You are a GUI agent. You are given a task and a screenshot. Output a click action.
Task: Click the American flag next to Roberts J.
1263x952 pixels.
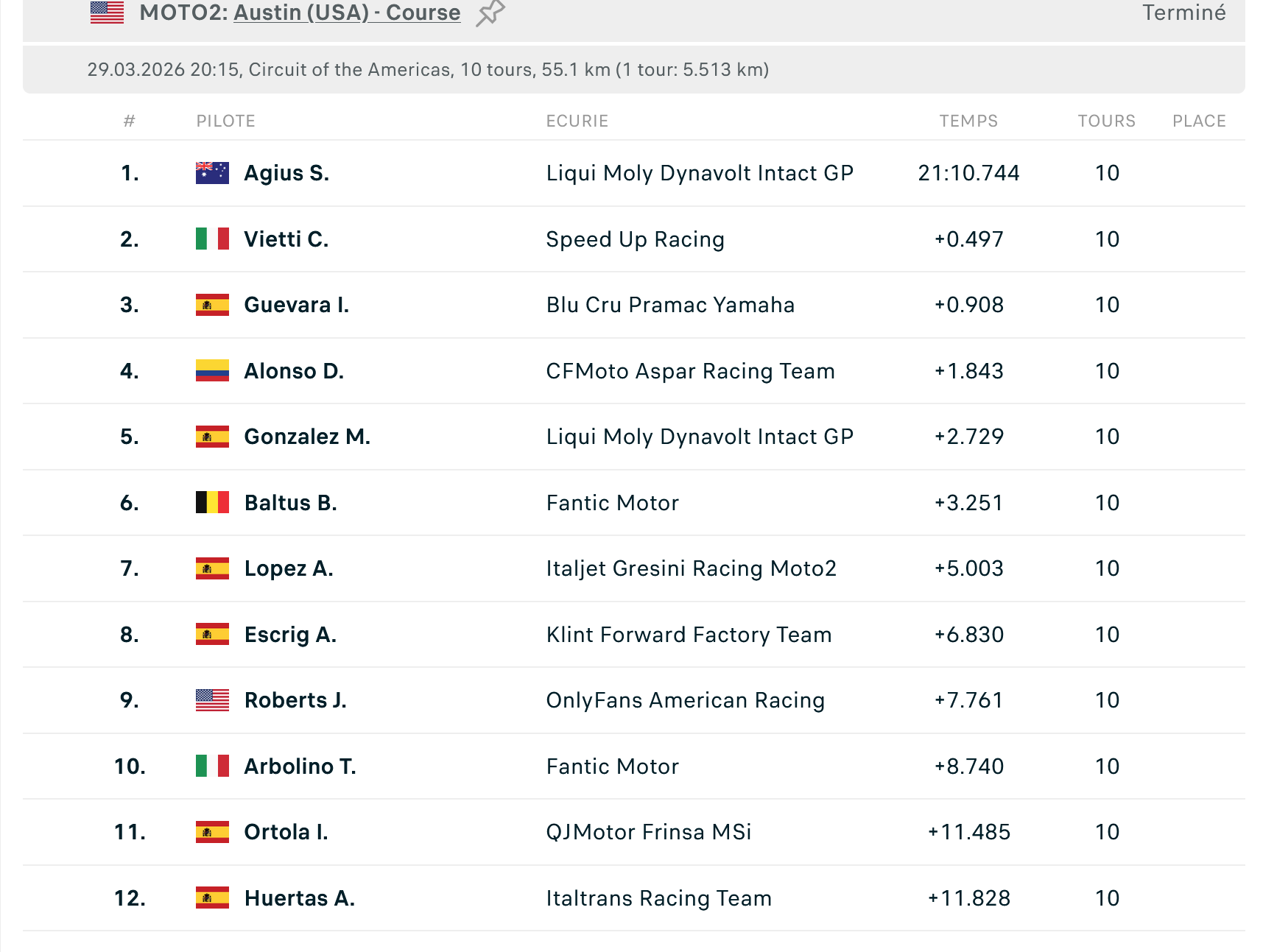pos(212,700)
